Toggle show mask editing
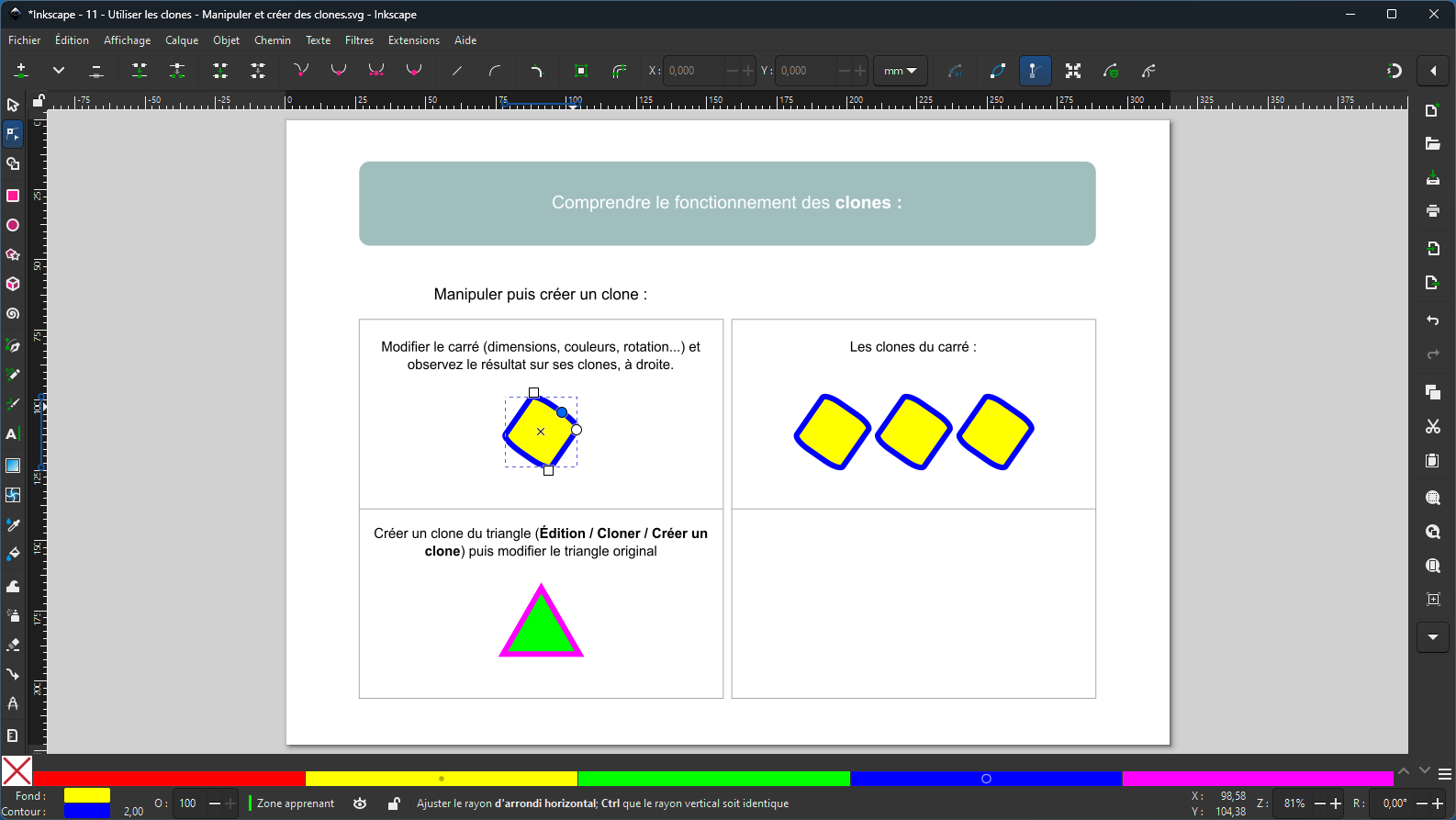The image size is (1456, 820). (1111, 71)
